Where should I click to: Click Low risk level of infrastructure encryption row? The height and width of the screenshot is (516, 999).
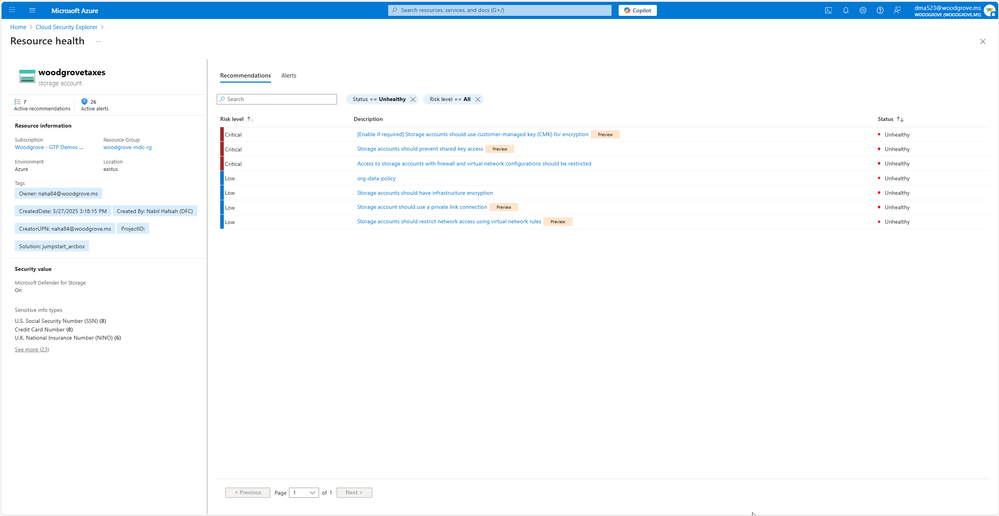[230, 192]
